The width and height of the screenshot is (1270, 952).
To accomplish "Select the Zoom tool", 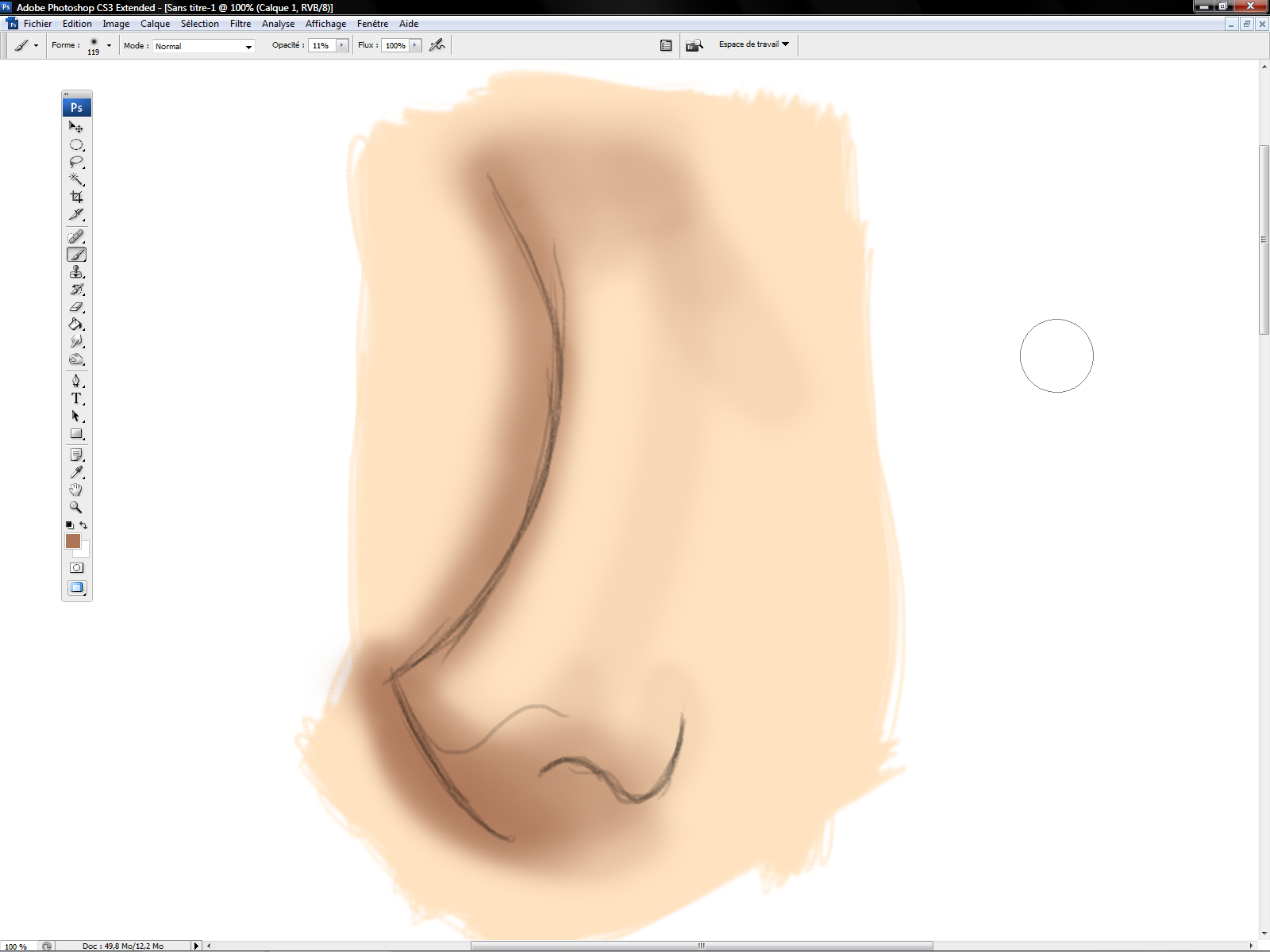I will 76,508.
